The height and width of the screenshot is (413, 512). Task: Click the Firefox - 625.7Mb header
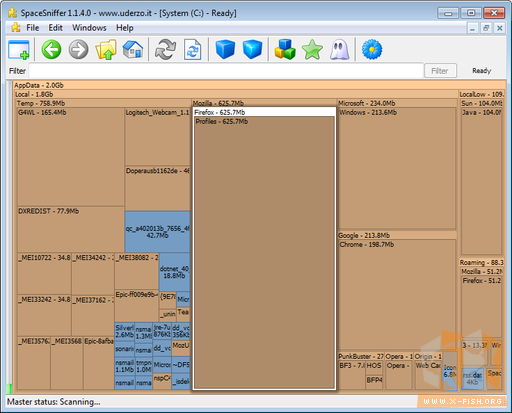click(264, 112)
